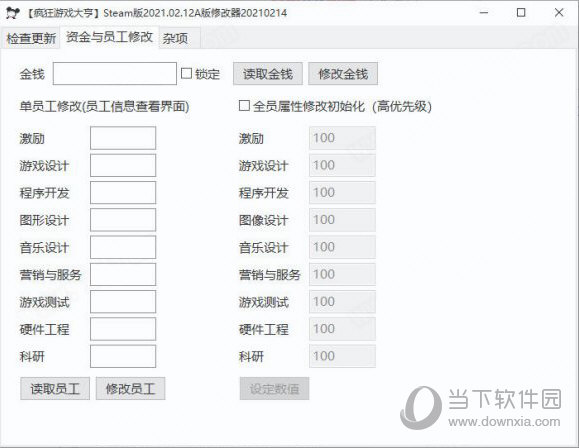Click the all-staff 硬件工程 field showing 100
The width and height of the screenshot is (579, 448).
342,329
